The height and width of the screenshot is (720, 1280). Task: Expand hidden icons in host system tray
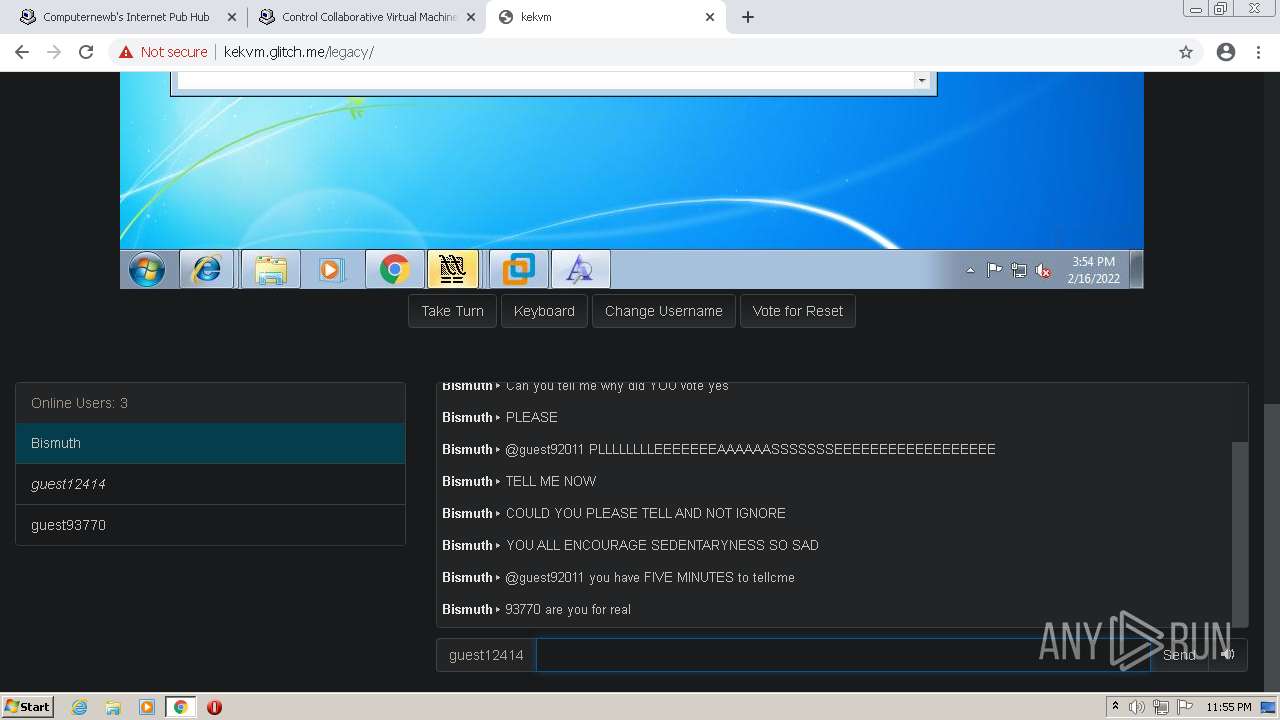pyautogui.click(x=1115, y=707)
